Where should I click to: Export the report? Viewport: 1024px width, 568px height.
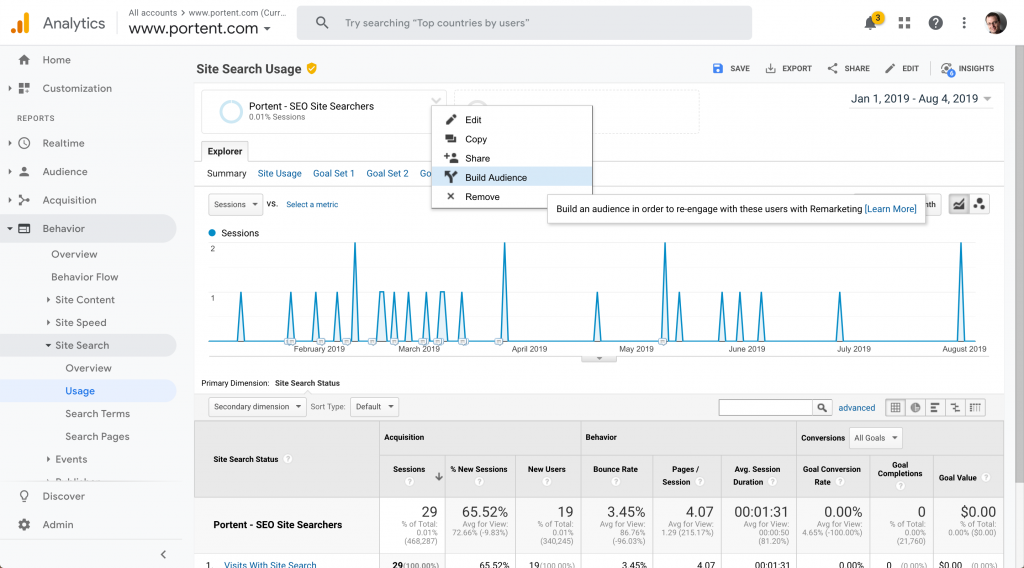[788, 69]
